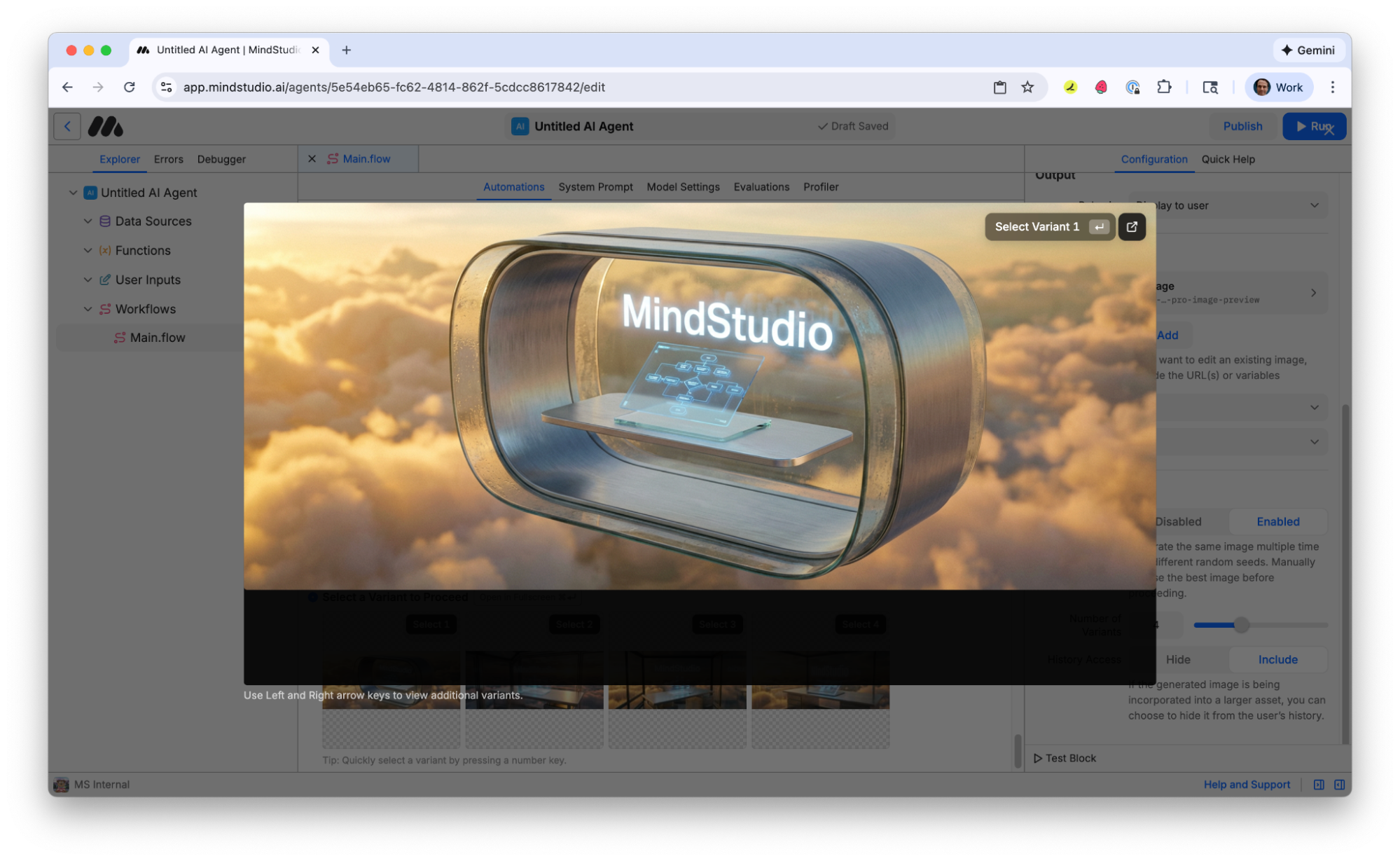Switch variant generation to Disabled
Screen dimensions: 1400x861
click(1179, 521)
